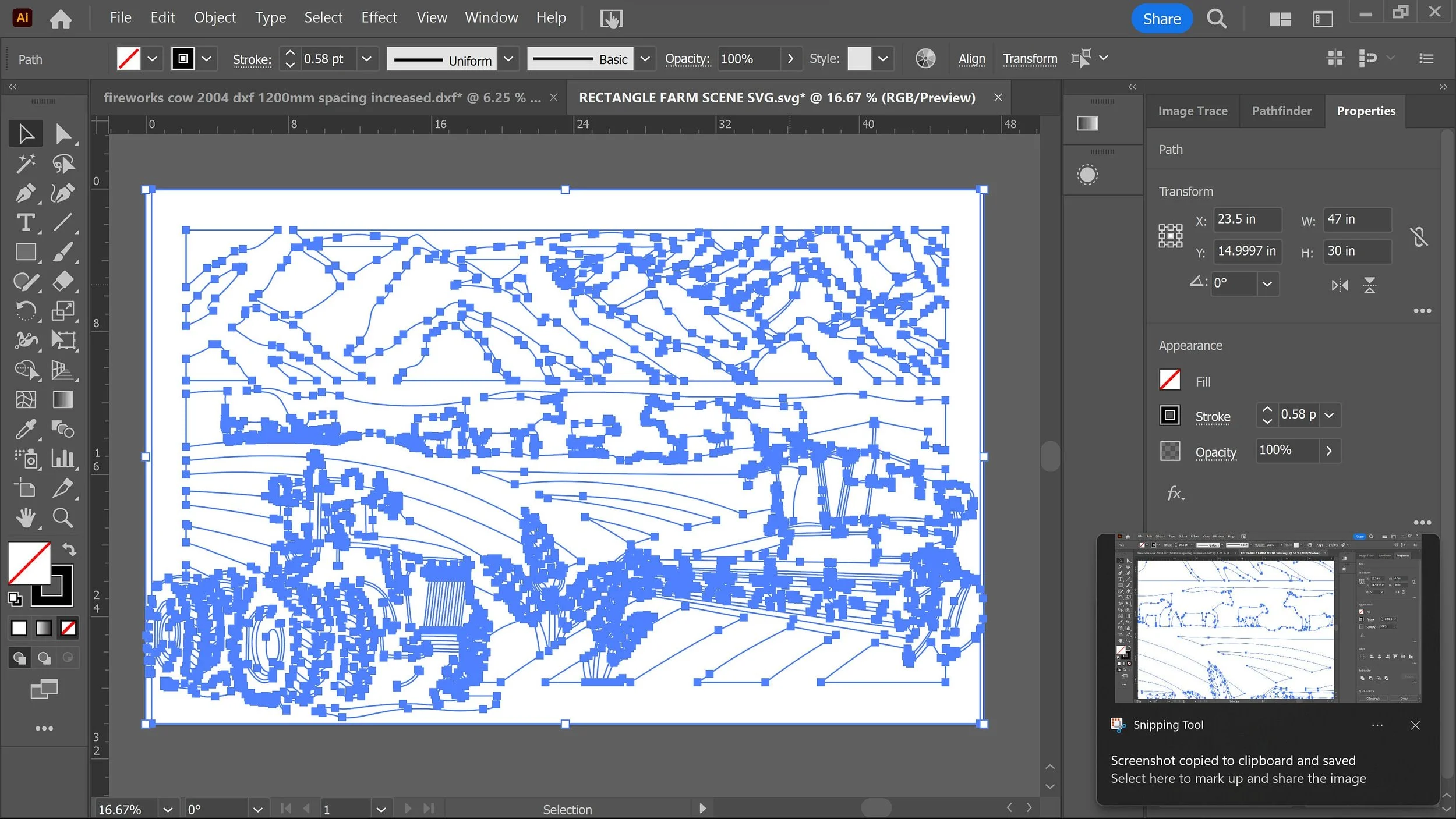Click the Share button
Viewport: 1456px width, 819px height.
[x=1161, y=19]
